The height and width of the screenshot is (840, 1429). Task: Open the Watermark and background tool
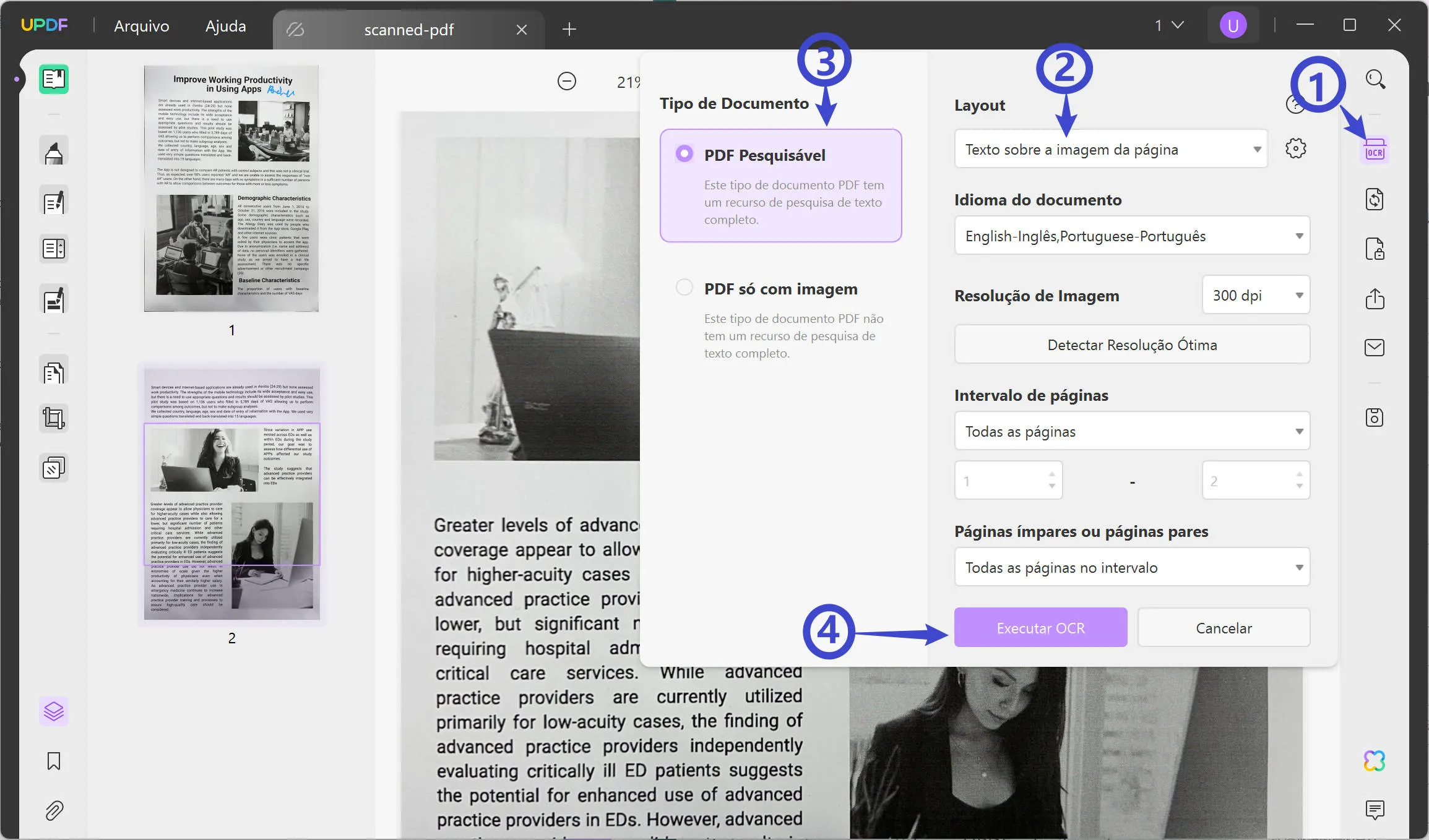[54, 468]
